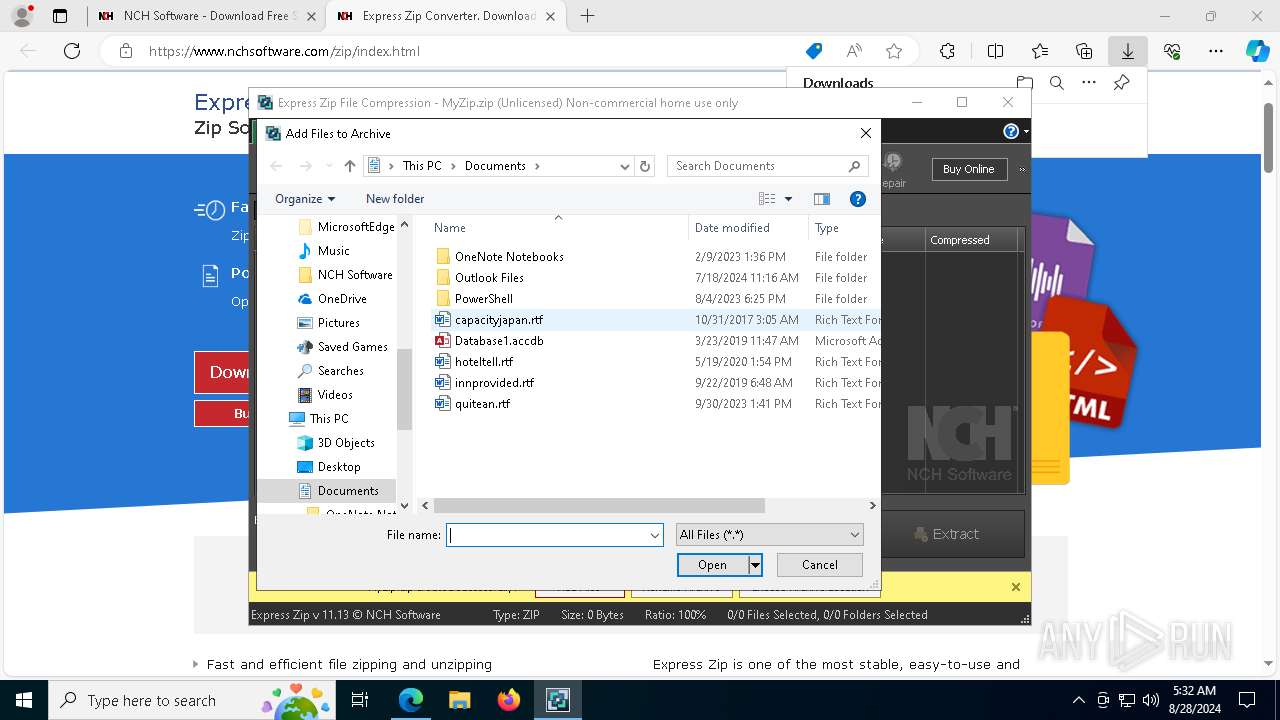1280x720 pixels.
Task: Select Videos in navigation tree
Action: click(x=325, y=395)
